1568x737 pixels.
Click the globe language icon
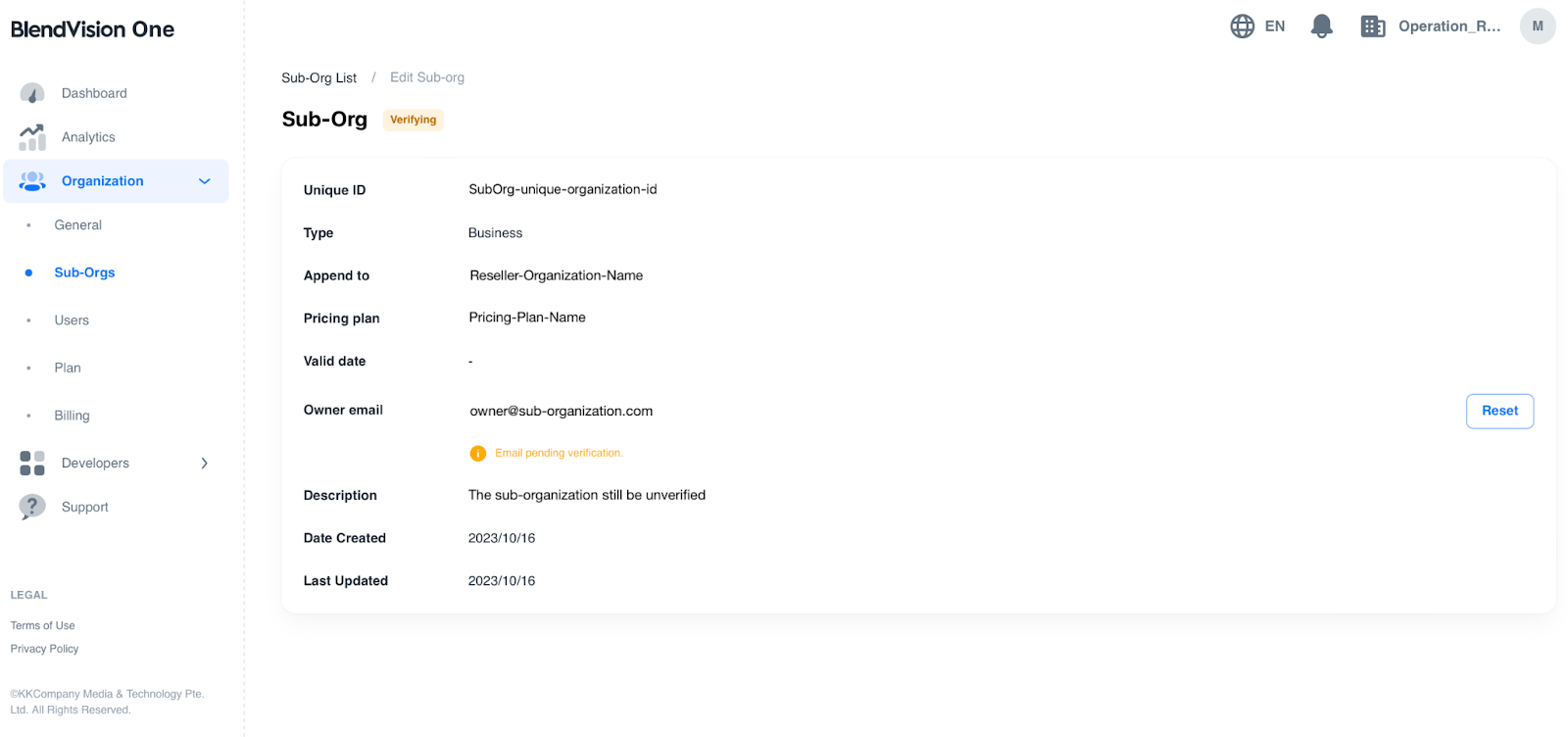pos(1242,26)
